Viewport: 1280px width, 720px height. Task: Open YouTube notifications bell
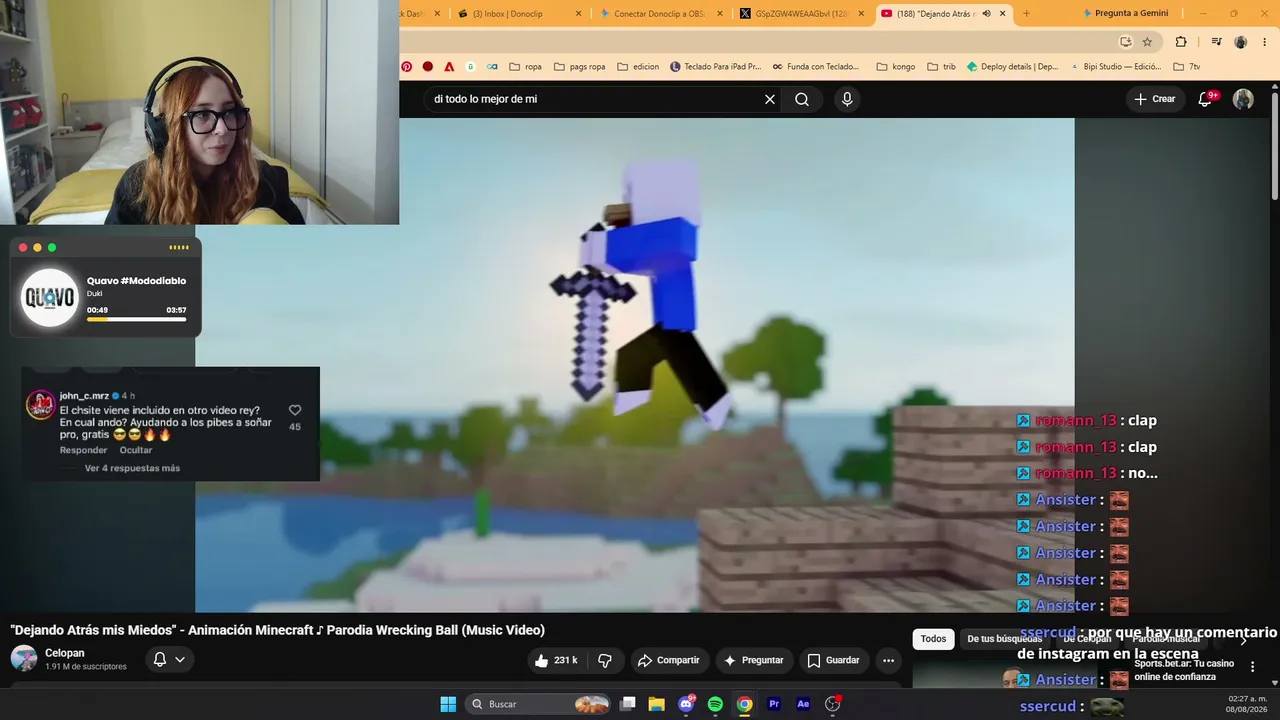1206,99
